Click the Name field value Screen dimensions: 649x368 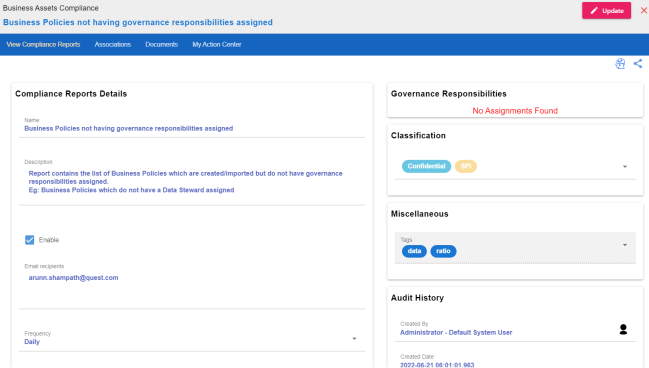coord(129,129)
